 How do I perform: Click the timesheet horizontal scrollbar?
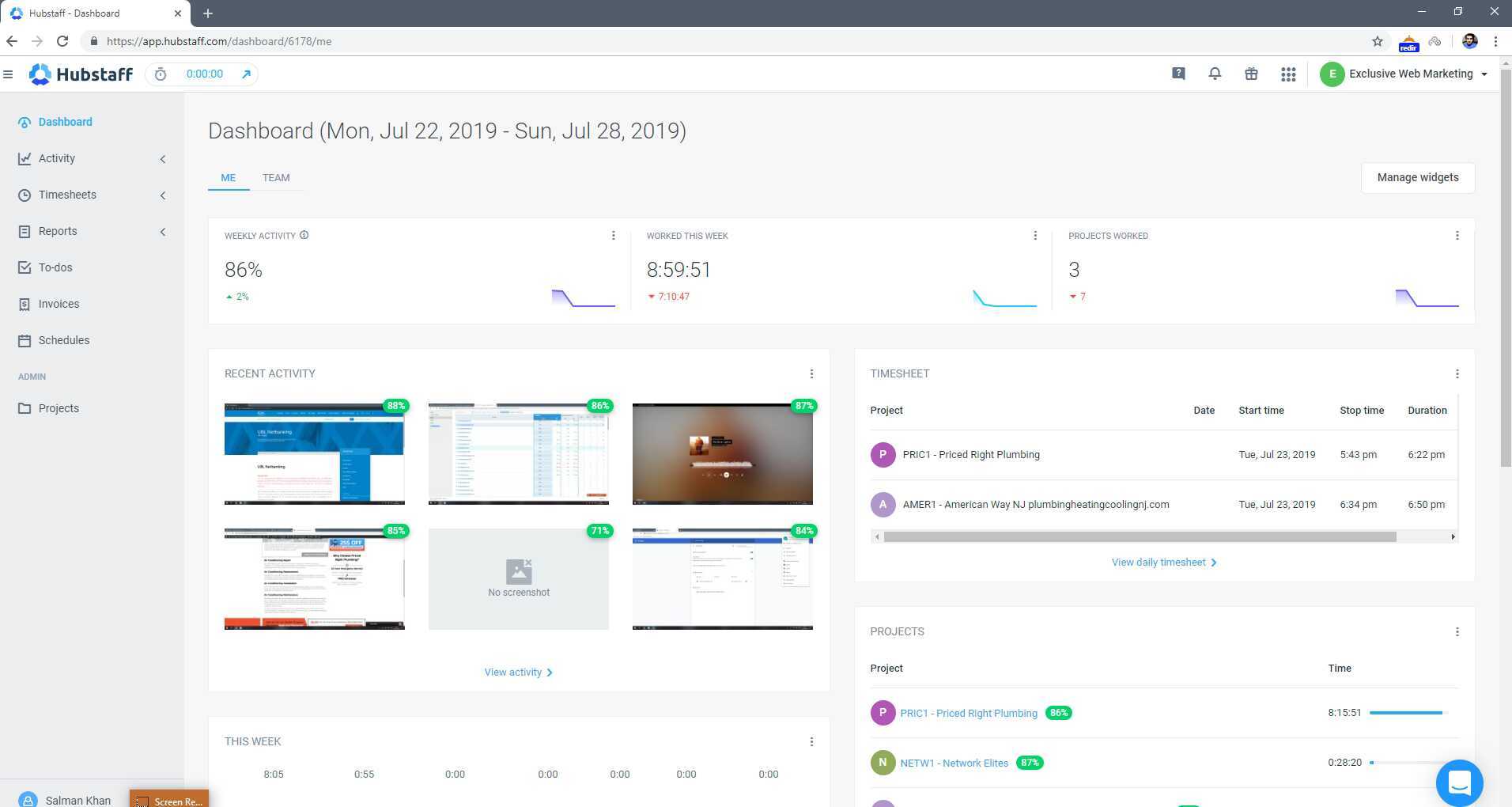pyautogui.click(x=1140, y=537)
